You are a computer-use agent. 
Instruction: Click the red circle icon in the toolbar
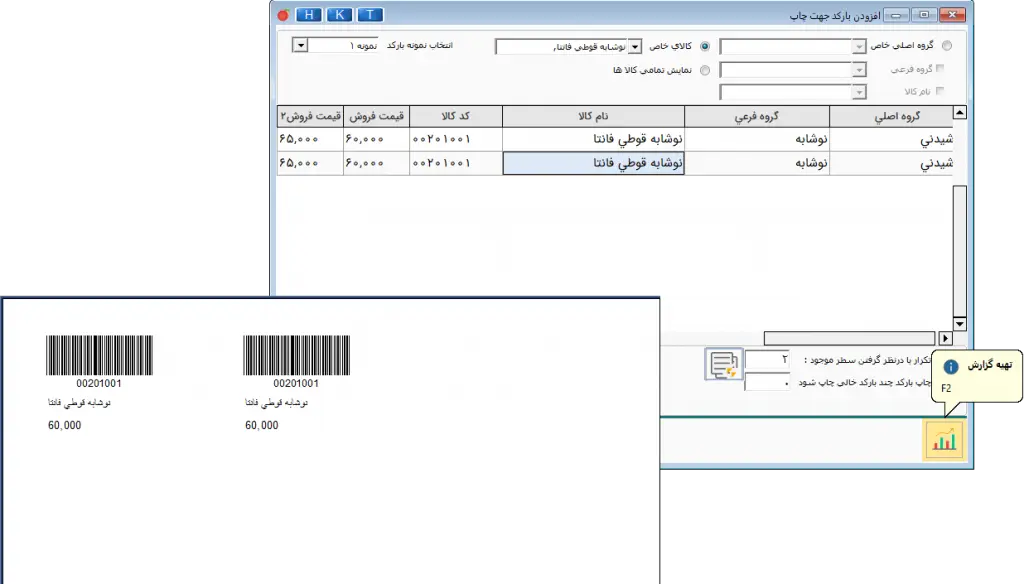click(x=282, y=14)
